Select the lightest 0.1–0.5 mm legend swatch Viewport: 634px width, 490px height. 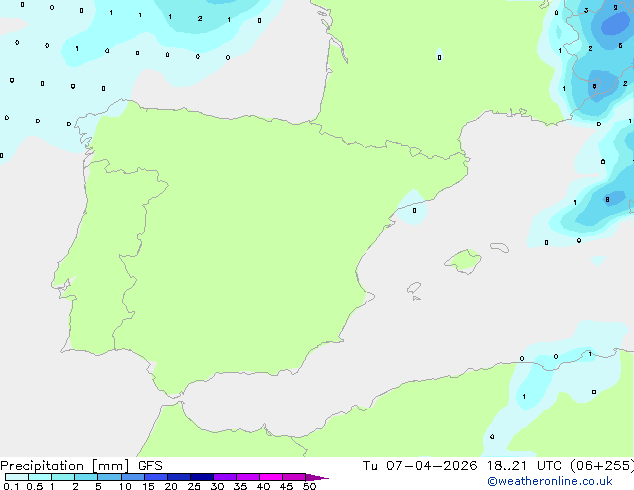(x=17, y=477)
